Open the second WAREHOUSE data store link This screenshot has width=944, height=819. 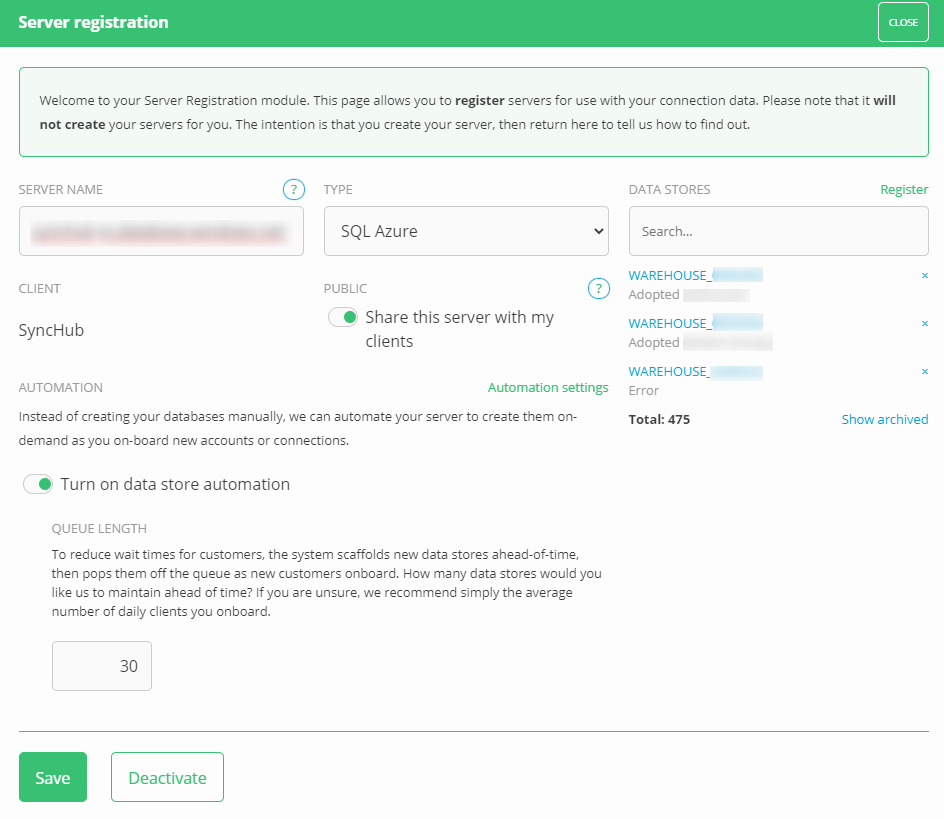tap(694, 323)
